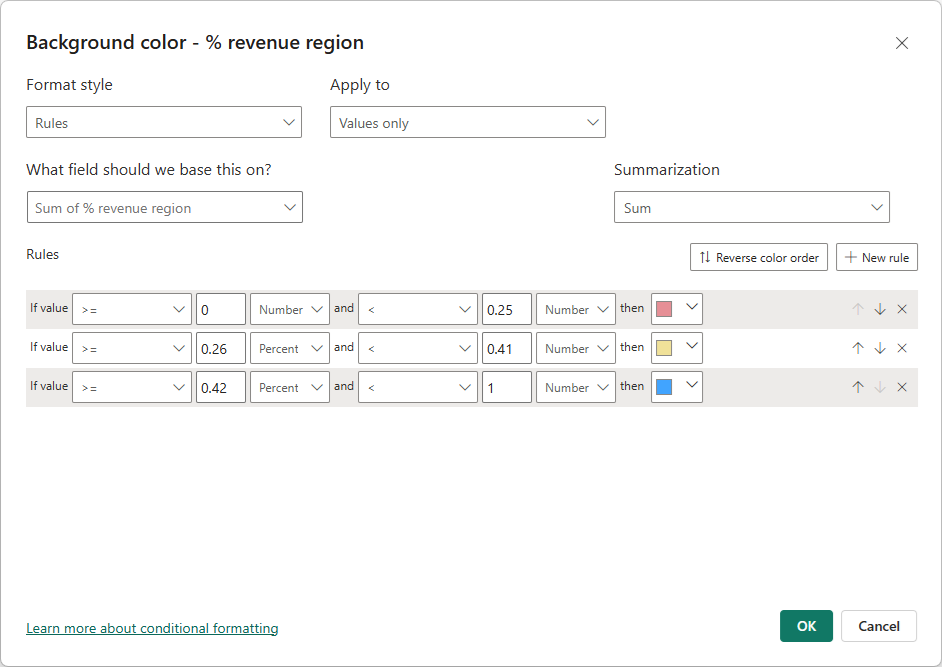Click Learn more about conditional formatting
The image size is (942, 667).
click(x=152, y=628)
